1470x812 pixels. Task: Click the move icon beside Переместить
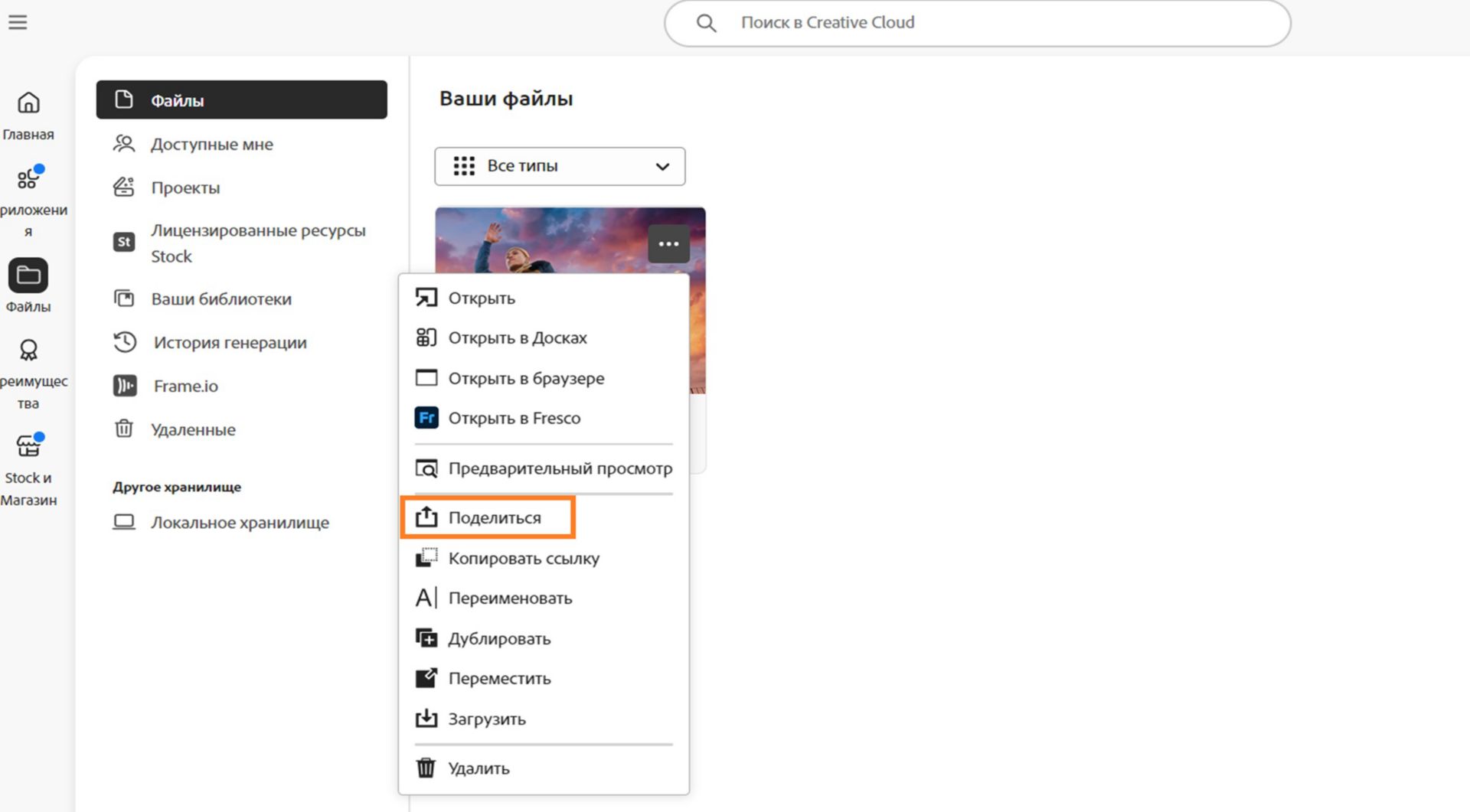426,677
